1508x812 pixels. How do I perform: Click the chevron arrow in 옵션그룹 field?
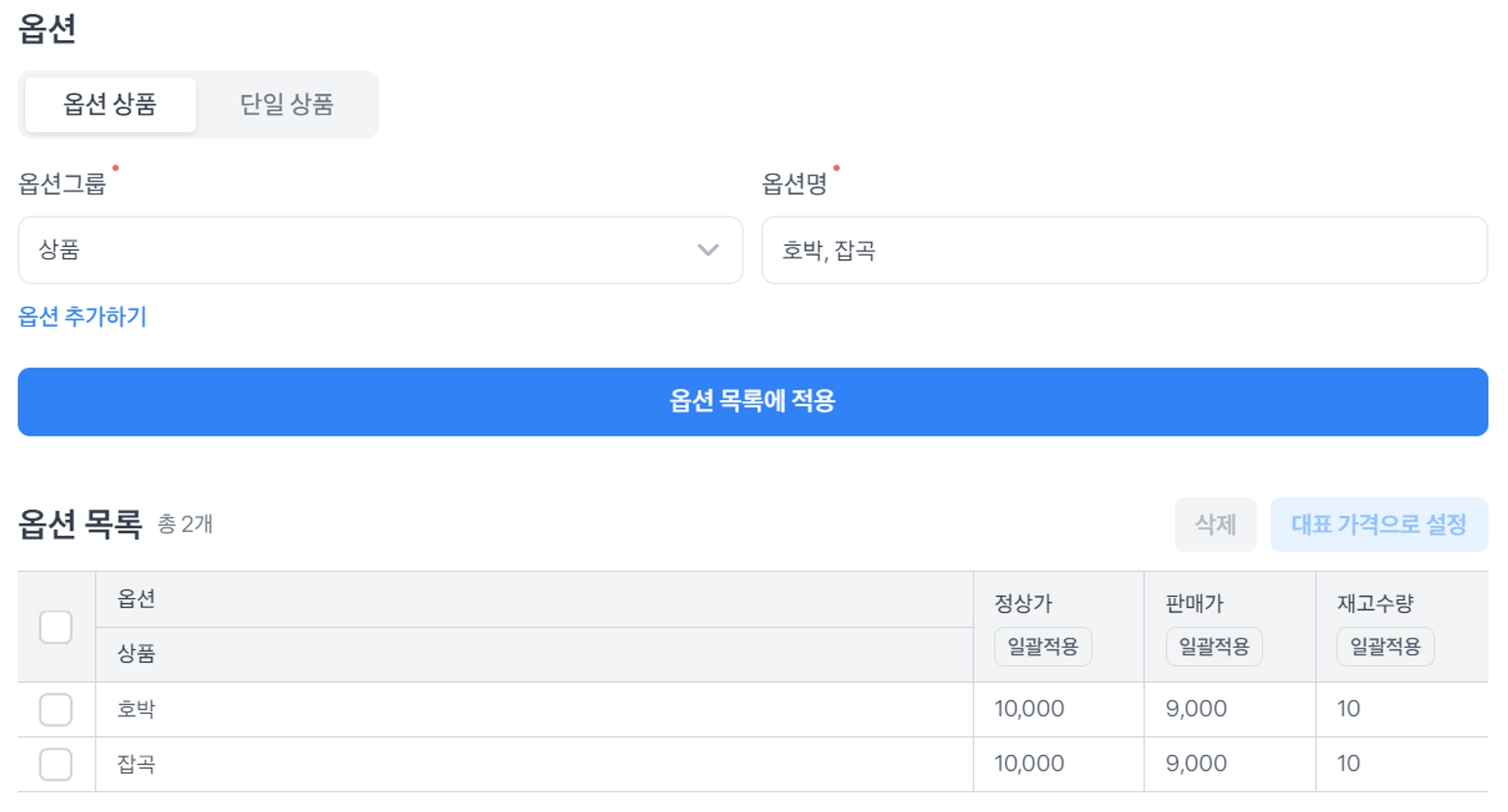[x=707, y=250]
